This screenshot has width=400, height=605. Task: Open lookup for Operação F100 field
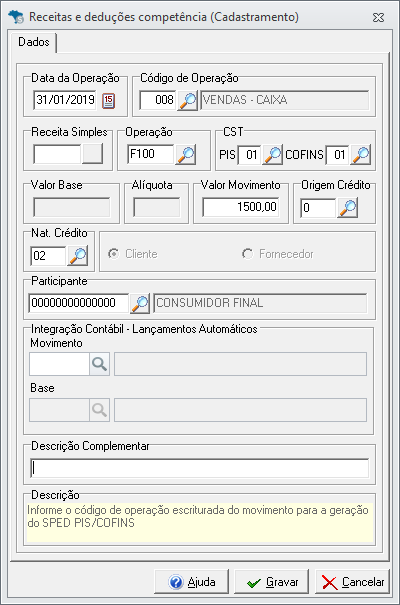tap(186, 154)
